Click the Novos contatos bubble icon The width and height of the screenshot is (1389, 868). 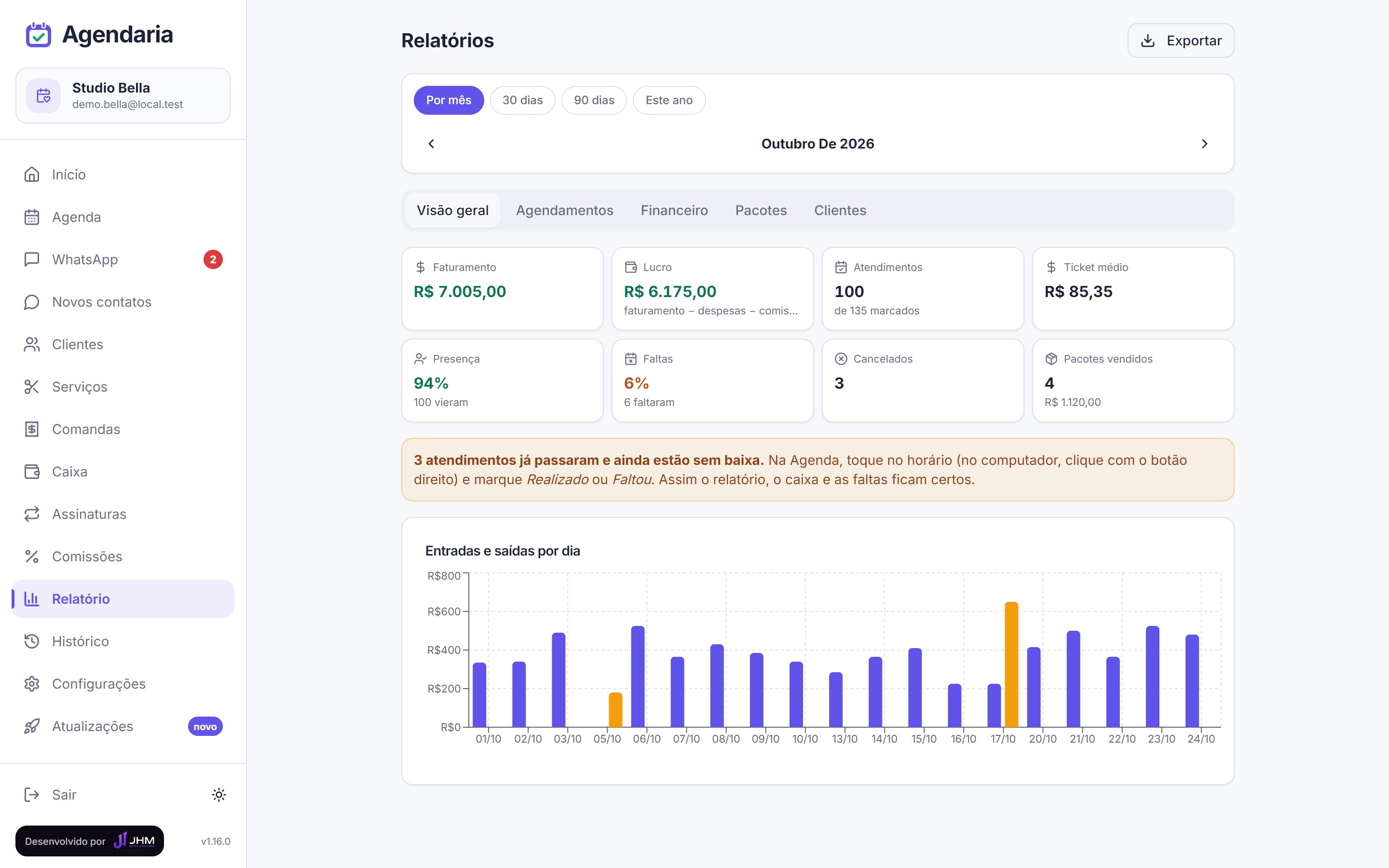tap(31, 302)
